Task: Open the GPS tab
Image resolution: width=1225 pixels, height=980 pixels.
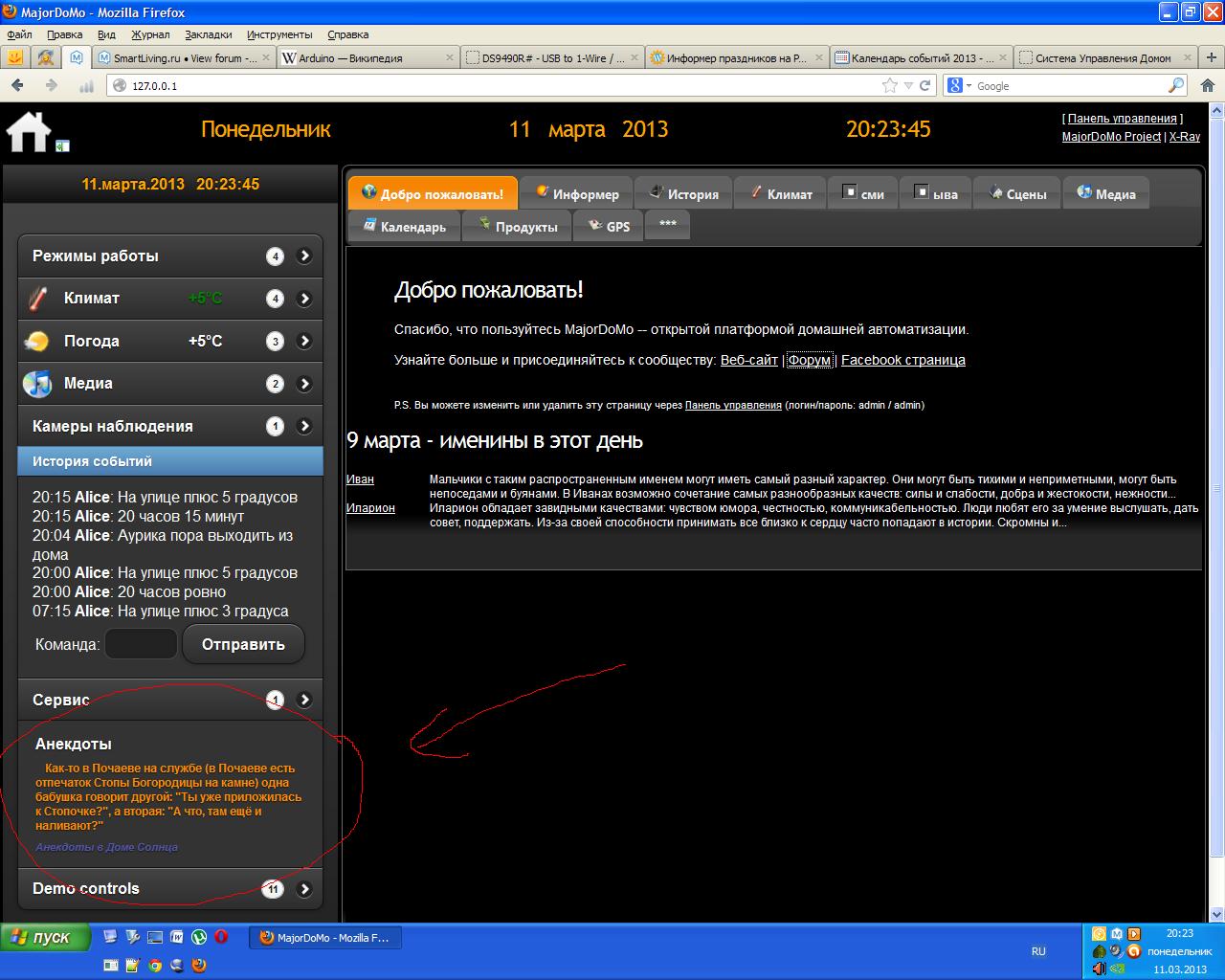Action: coord(608,227)
